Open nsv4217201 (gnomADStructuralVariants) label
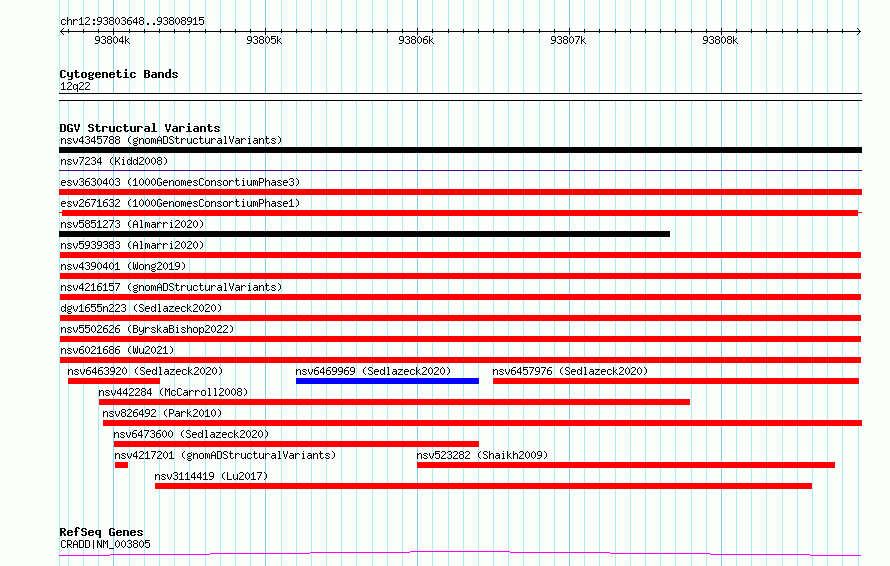 (225, 455)
